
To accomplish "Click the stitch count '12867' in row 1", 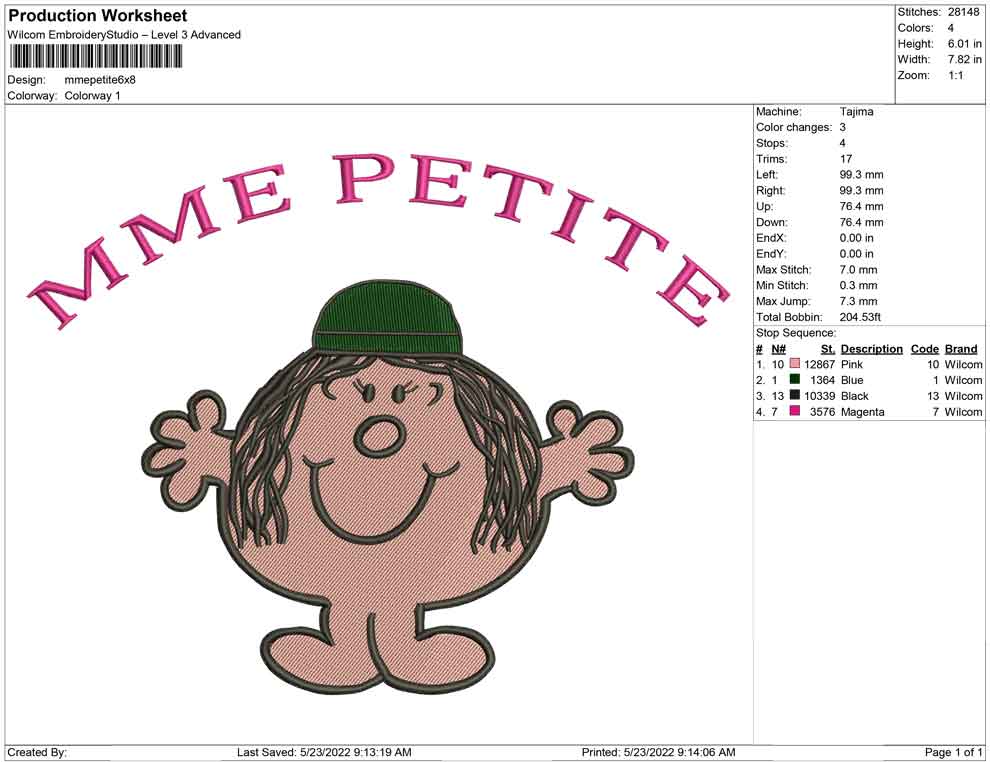I will (820, 364).
